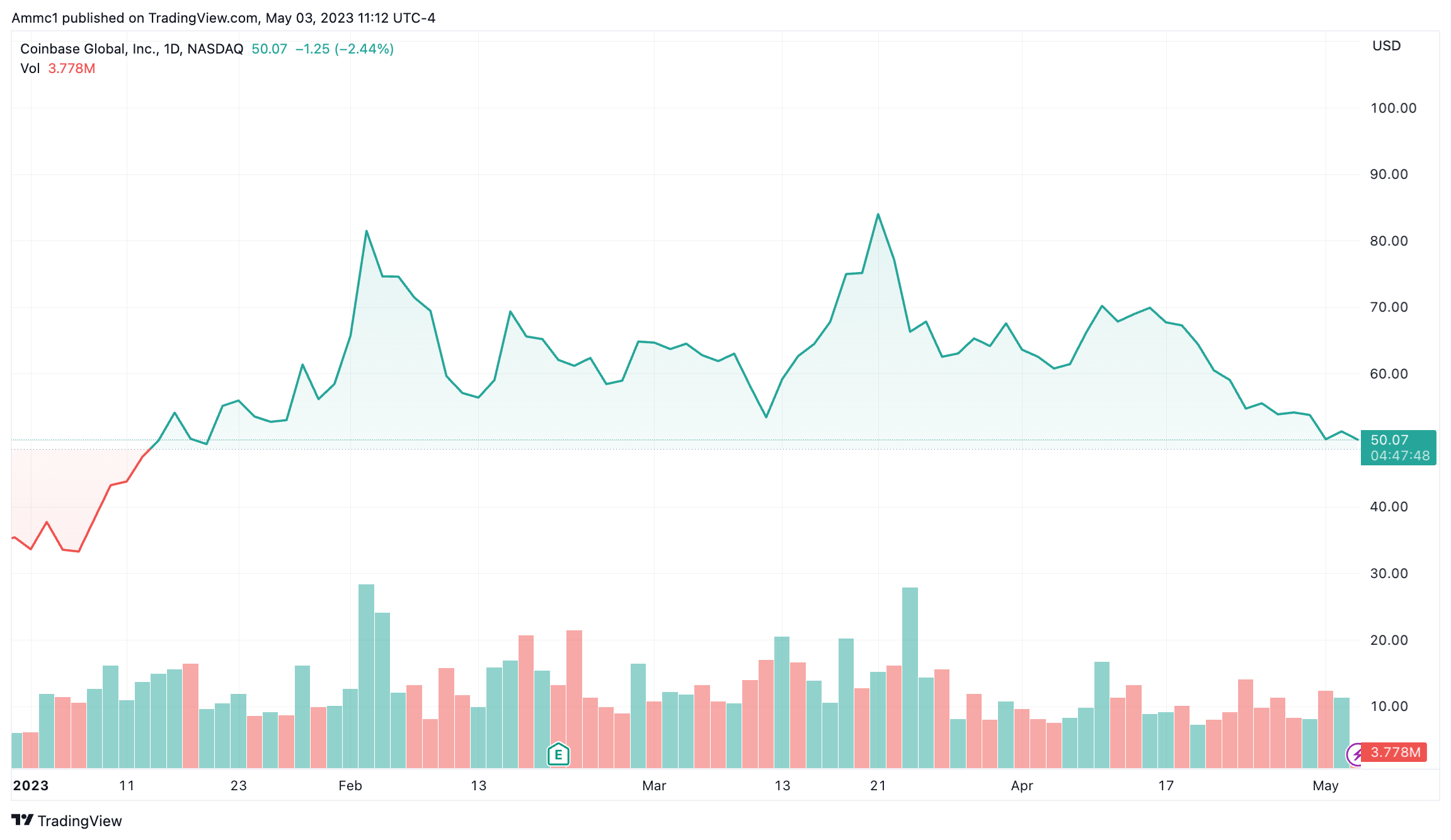Click the 23 date label in January

(239, 785)
